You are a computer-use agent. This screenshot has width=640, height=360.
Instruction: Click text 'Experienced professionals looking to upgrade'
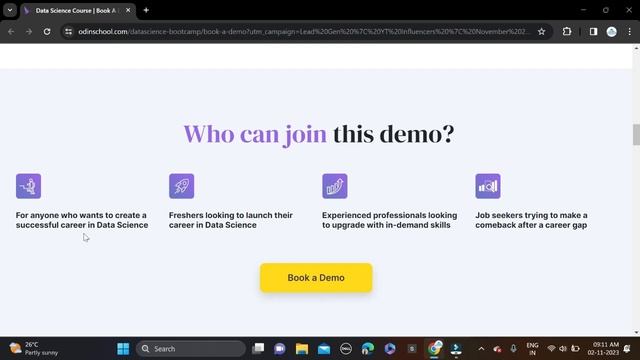[389, 220]
